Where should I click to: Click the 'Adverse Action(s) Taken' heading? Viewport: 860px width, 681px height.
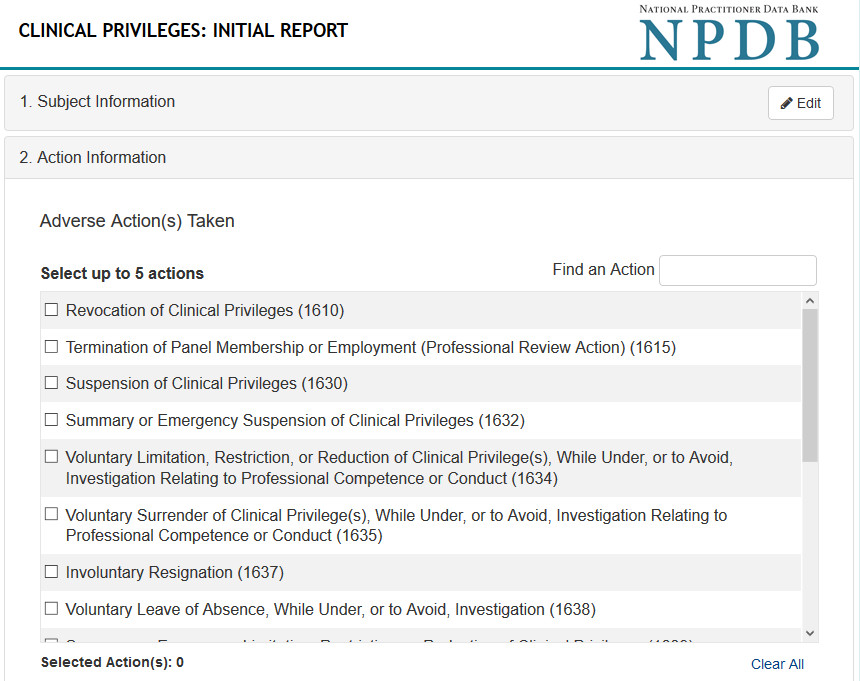tap(137, 221)
